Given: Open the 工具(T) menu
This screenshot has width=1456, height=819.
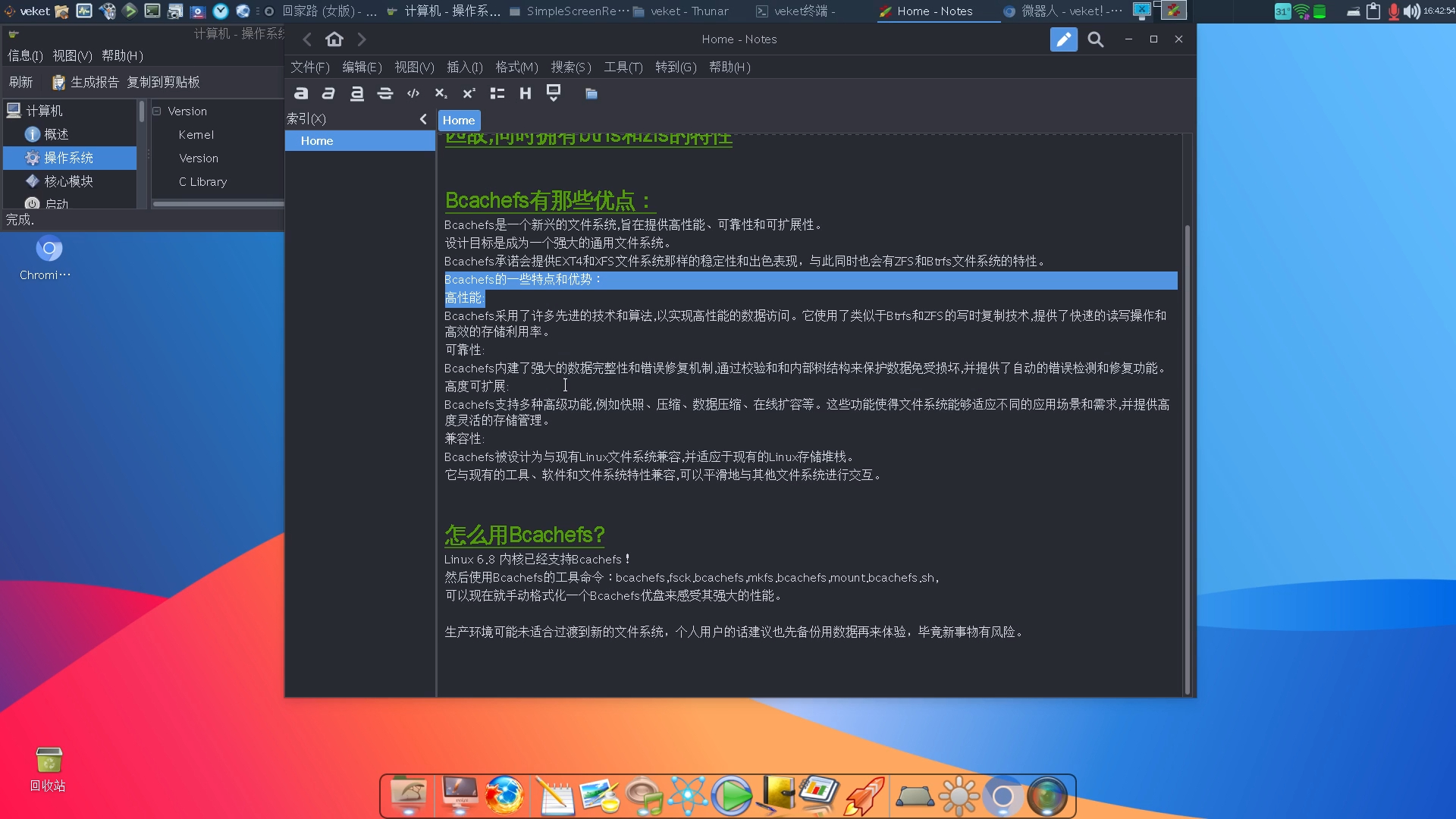Looking at the screenshot, I should (x=623, y=67).
